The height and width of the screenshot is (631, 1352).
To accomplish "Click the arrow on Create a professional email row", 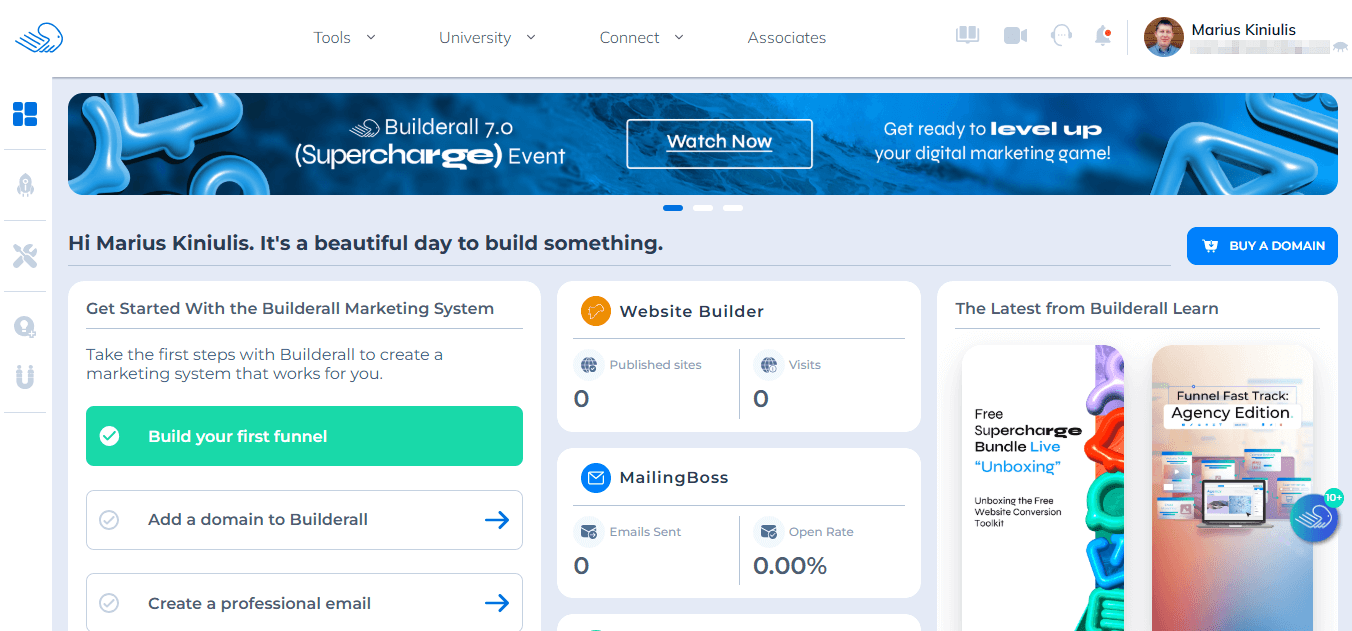I will (497, 603).
